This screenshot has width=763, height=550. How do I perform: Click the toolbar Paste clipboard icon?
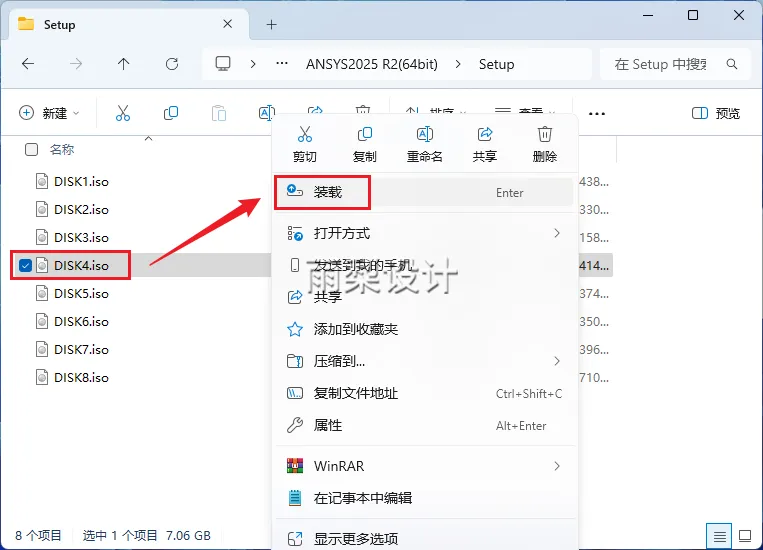coord(219,113)
